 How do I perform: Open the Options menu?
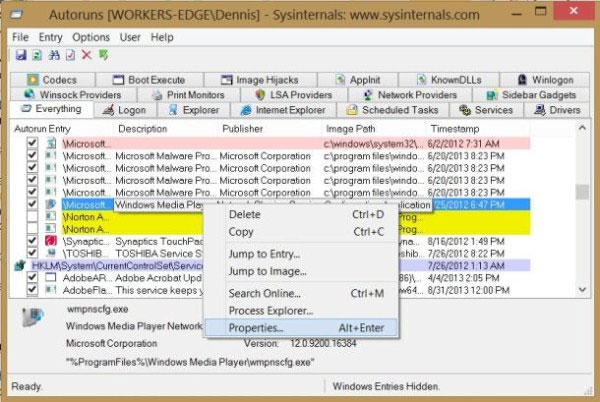coord(91,37)
